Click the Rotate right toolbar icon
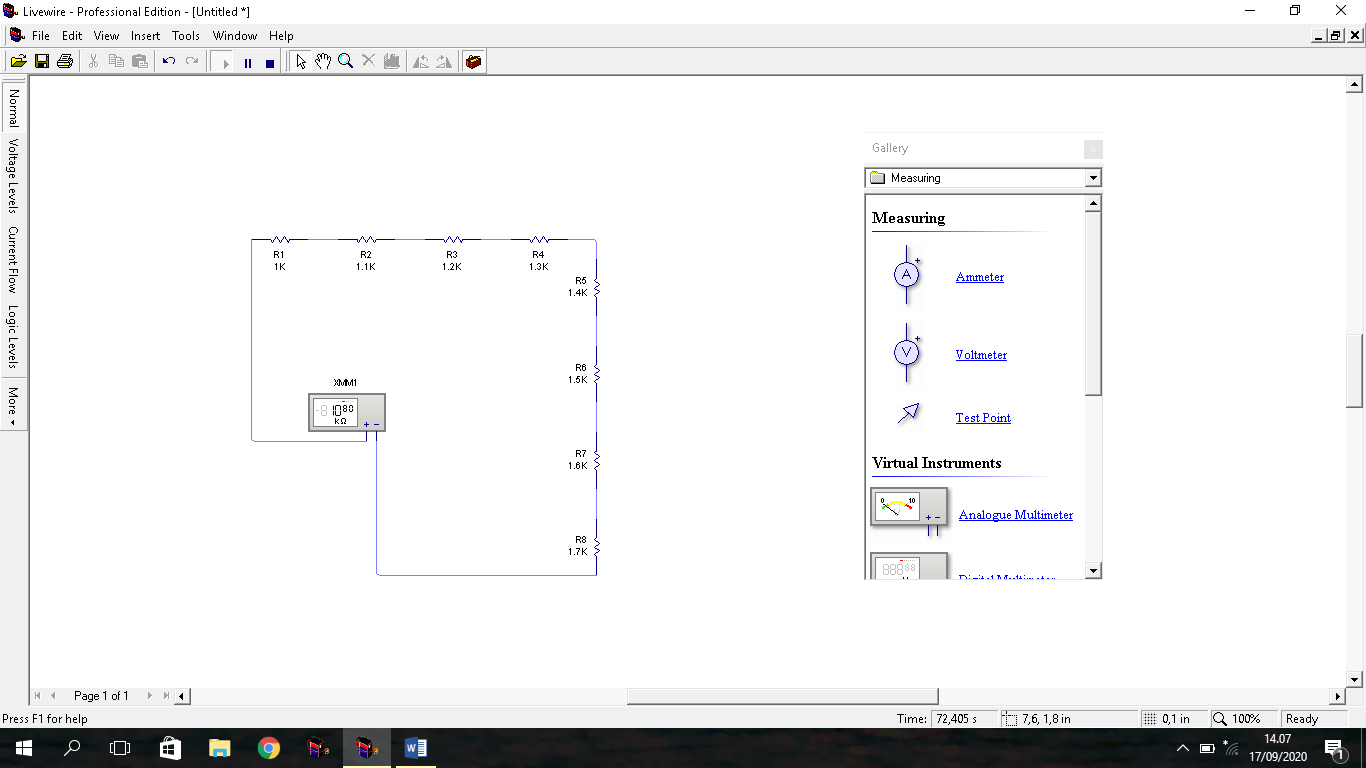Viewport: 1366px width, 768px height. click(444, 62)
